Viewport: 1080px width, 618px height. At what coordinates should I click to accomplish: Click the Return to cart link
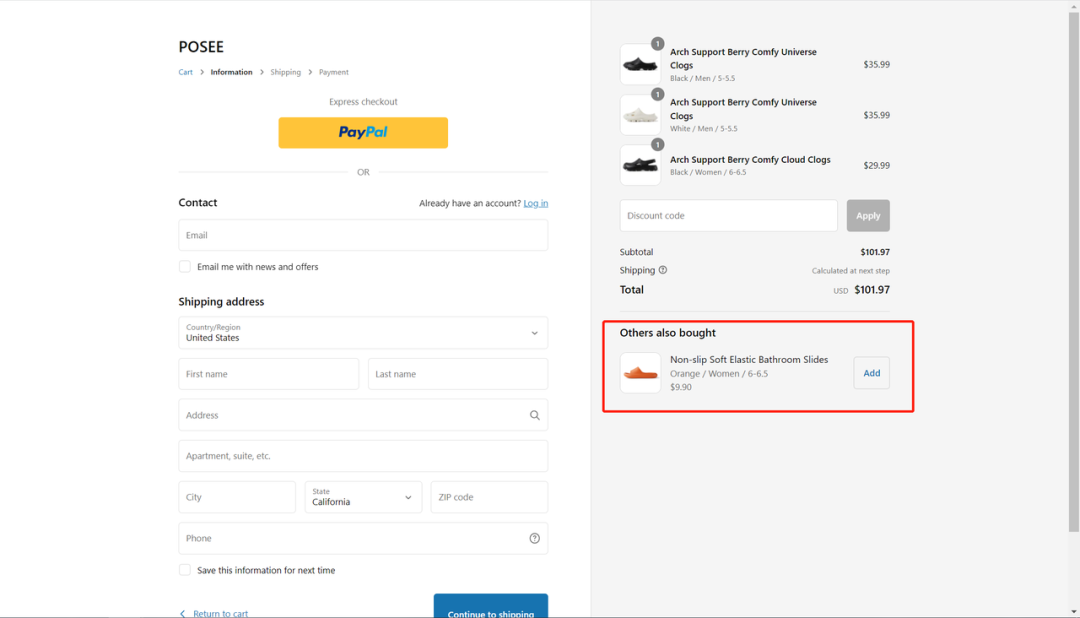[x=220, y=613]
